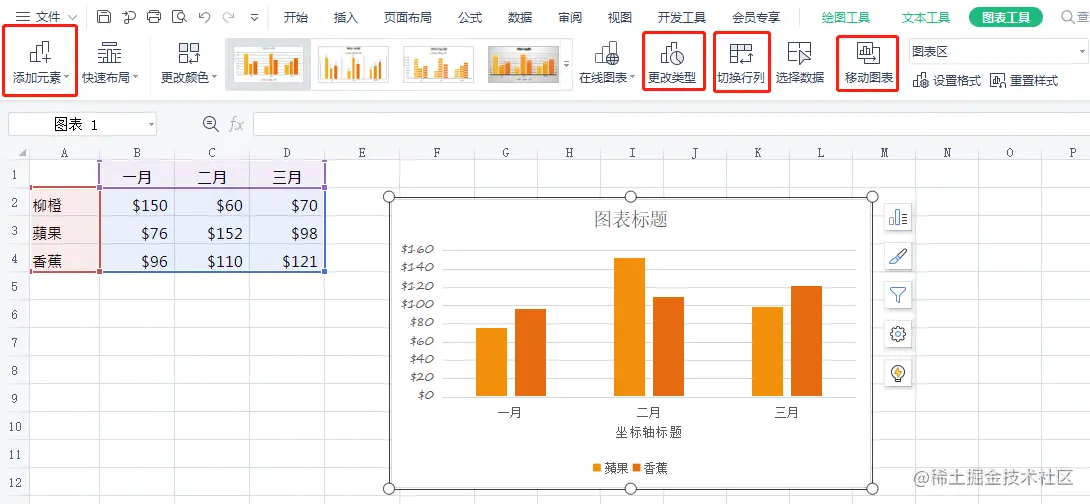The width and height of the screenshot is (1090, 504).
Task: Switch to the 文本工具 tab
Action: (x=926, y=18)
